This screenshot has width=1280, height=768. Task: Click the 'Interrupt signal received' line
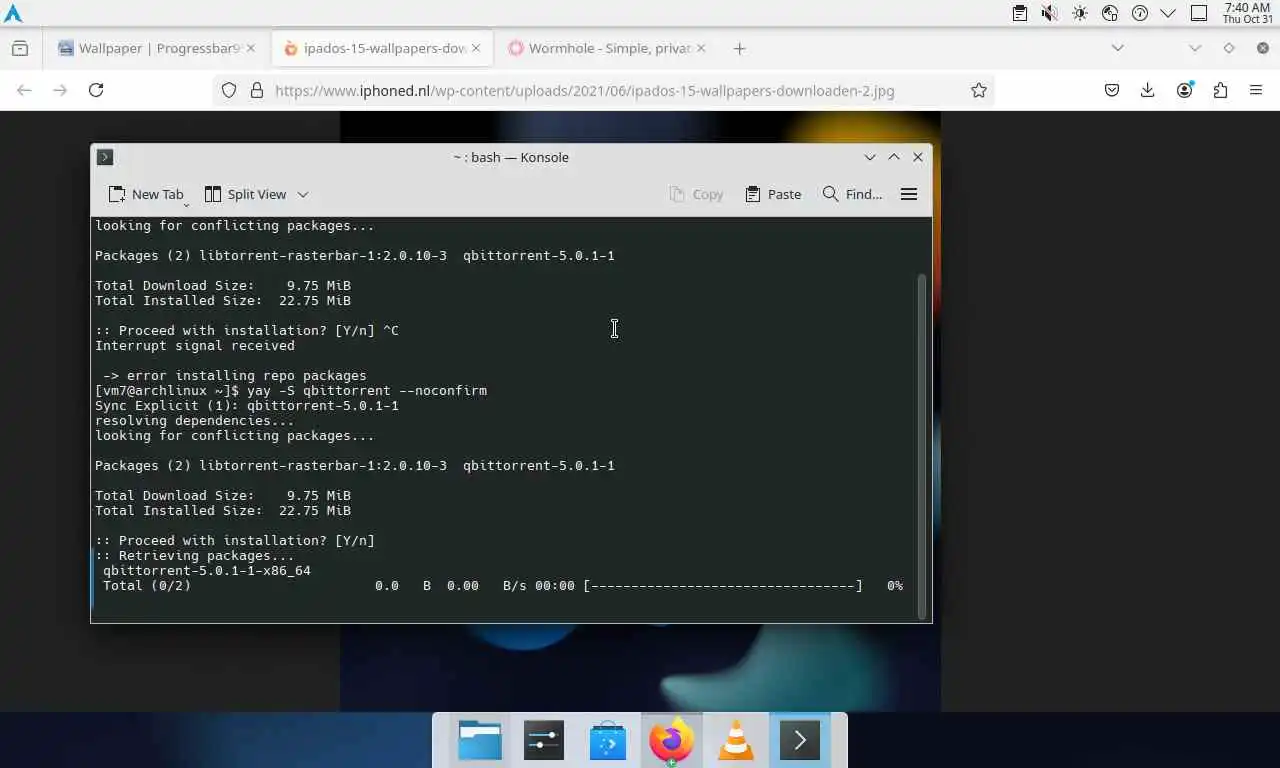pyautogui.click(x=195, y=346)
